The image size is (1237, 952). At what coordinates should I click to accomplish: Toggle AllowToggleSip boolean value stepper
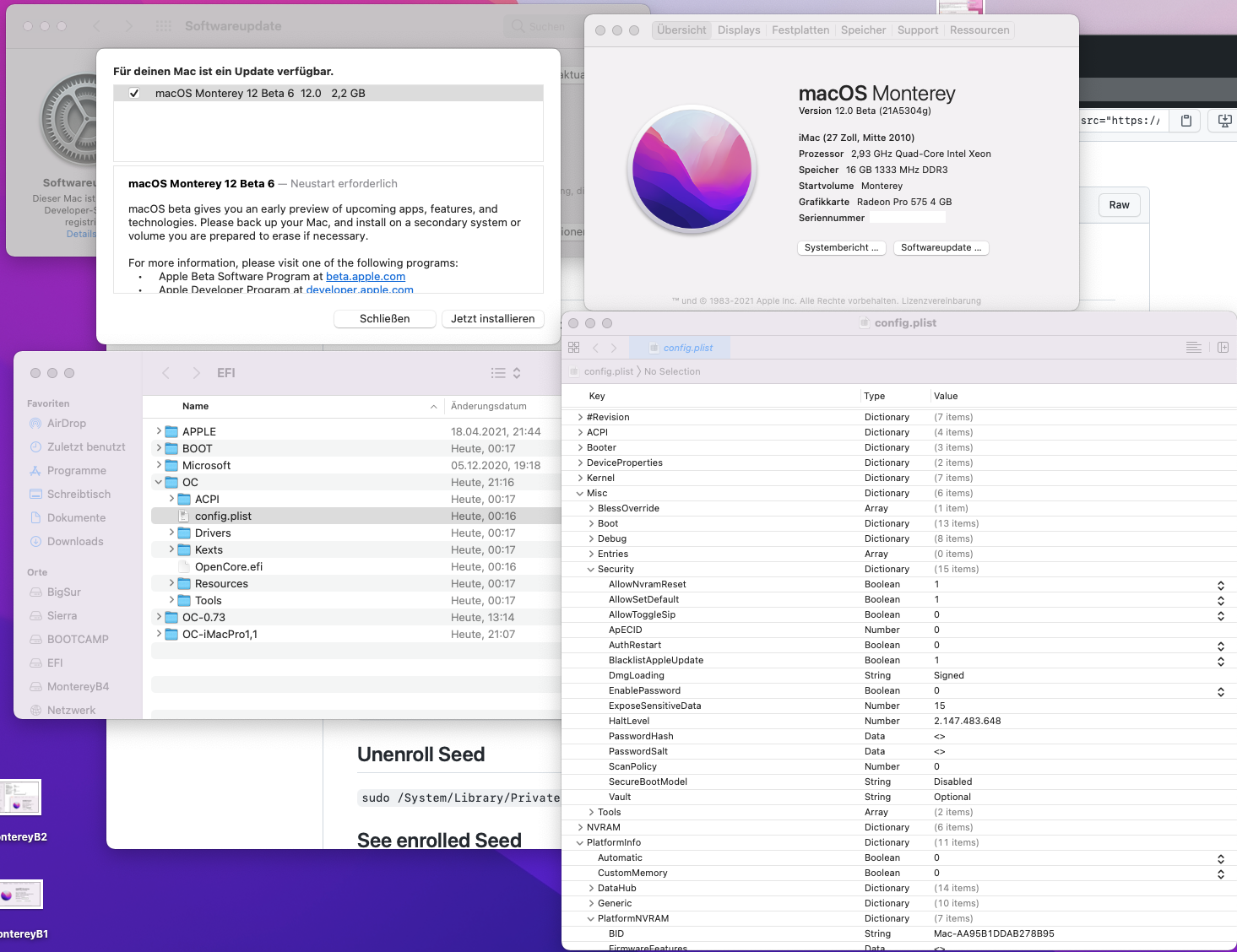1221,615
